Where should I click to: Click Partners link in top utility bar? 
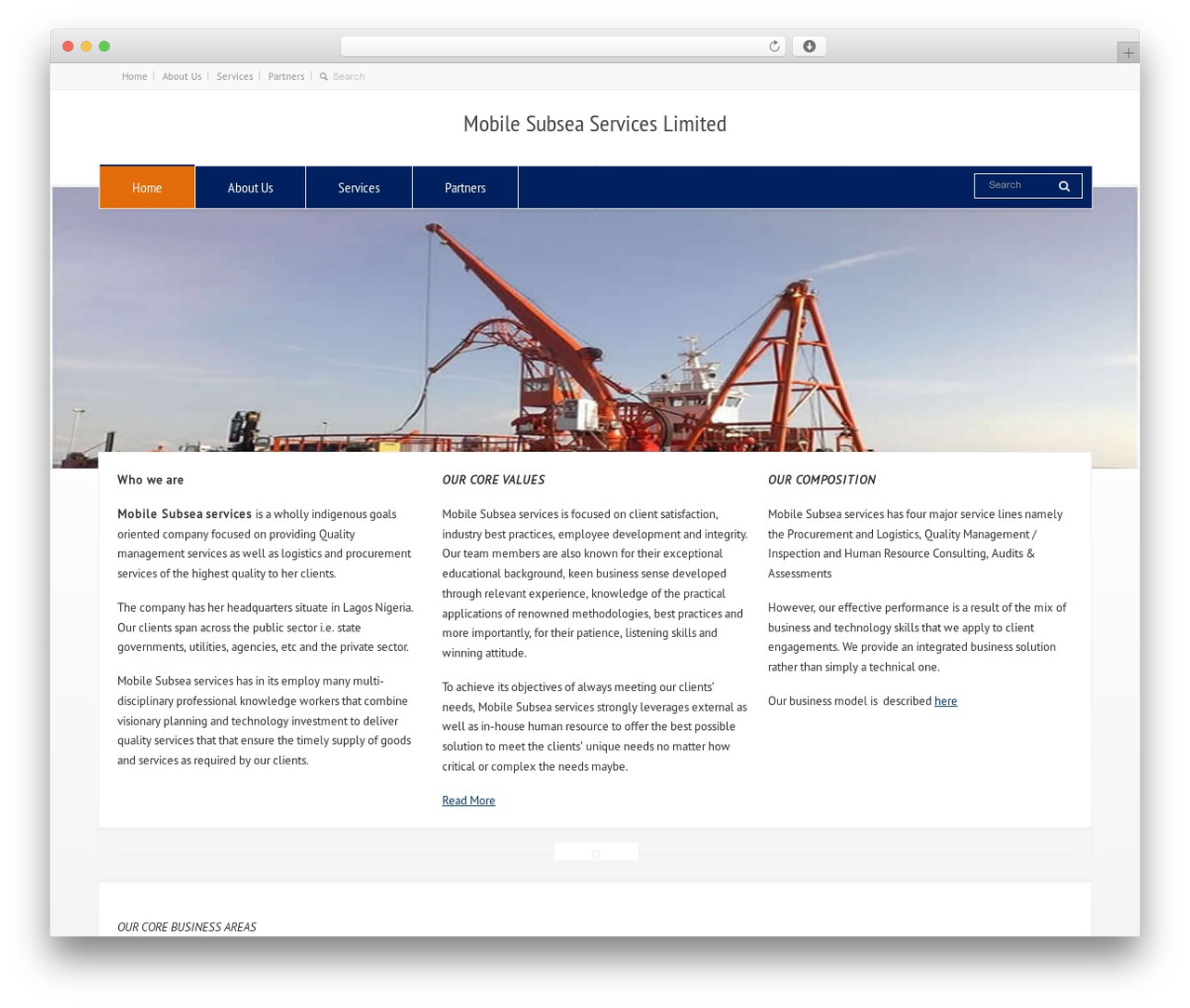[286, 76]
